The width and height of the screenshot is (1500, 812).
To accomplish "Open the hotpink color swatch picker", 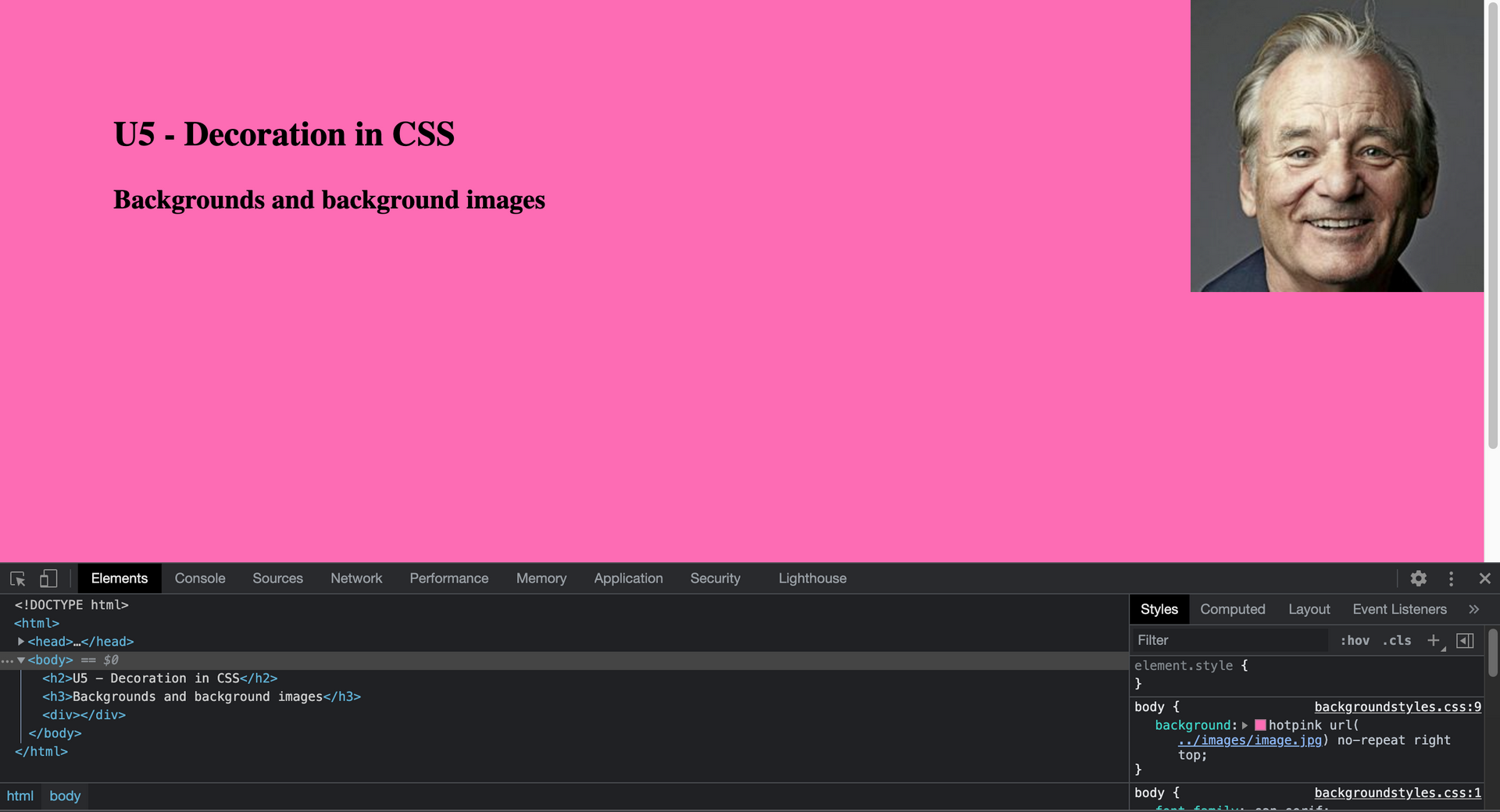I will [x=1260, y=725].
